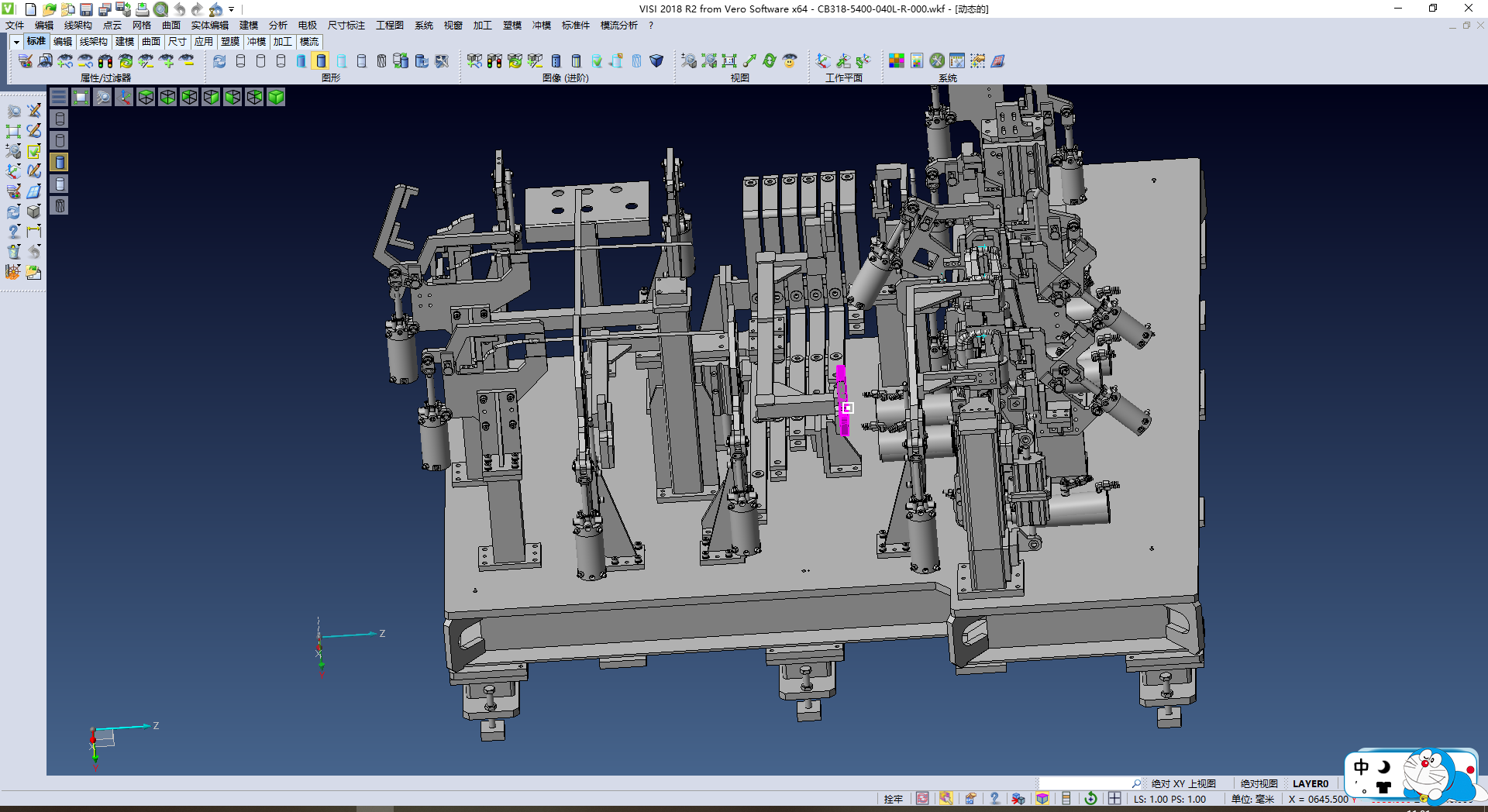Open the 分析 menu
This screenshot has width=1488, height=812.
(277, 26)
